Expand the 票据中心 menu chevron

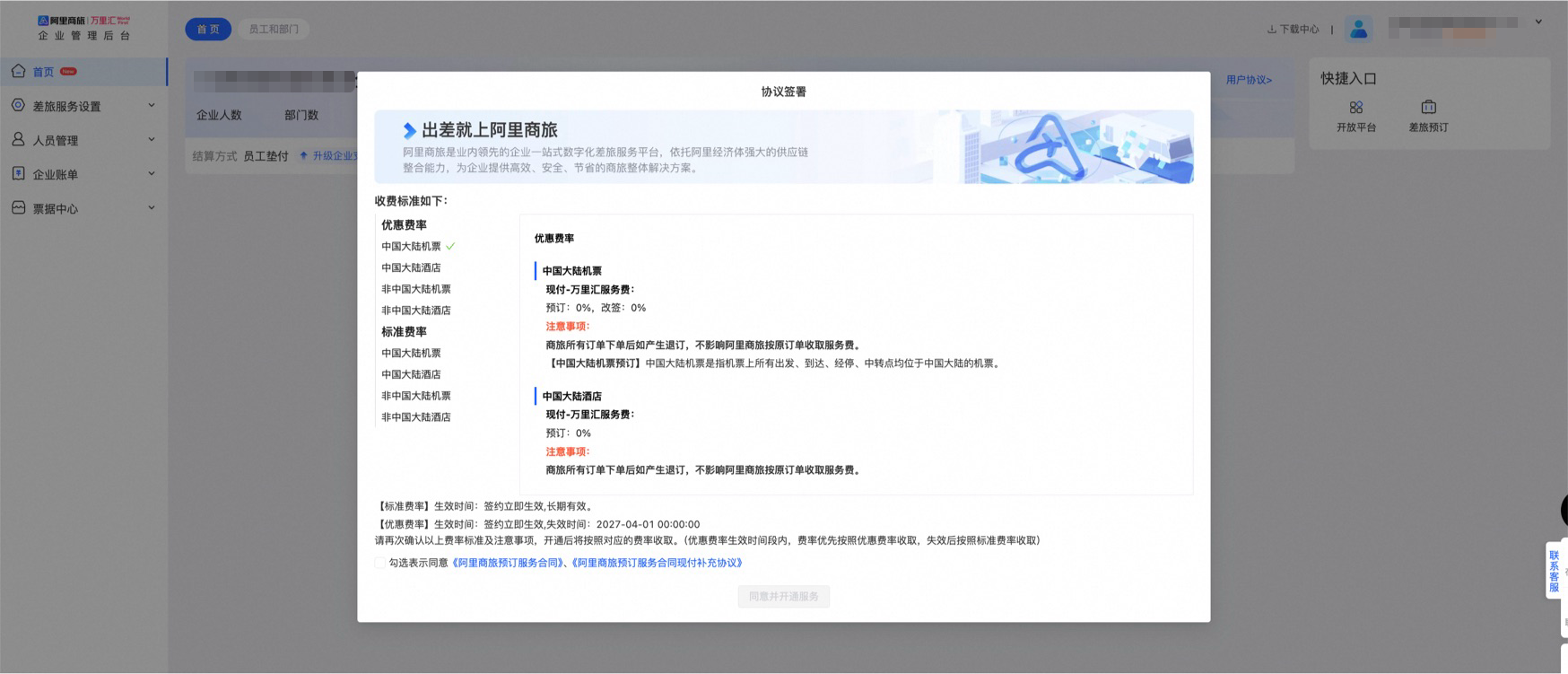pos(151,207)
